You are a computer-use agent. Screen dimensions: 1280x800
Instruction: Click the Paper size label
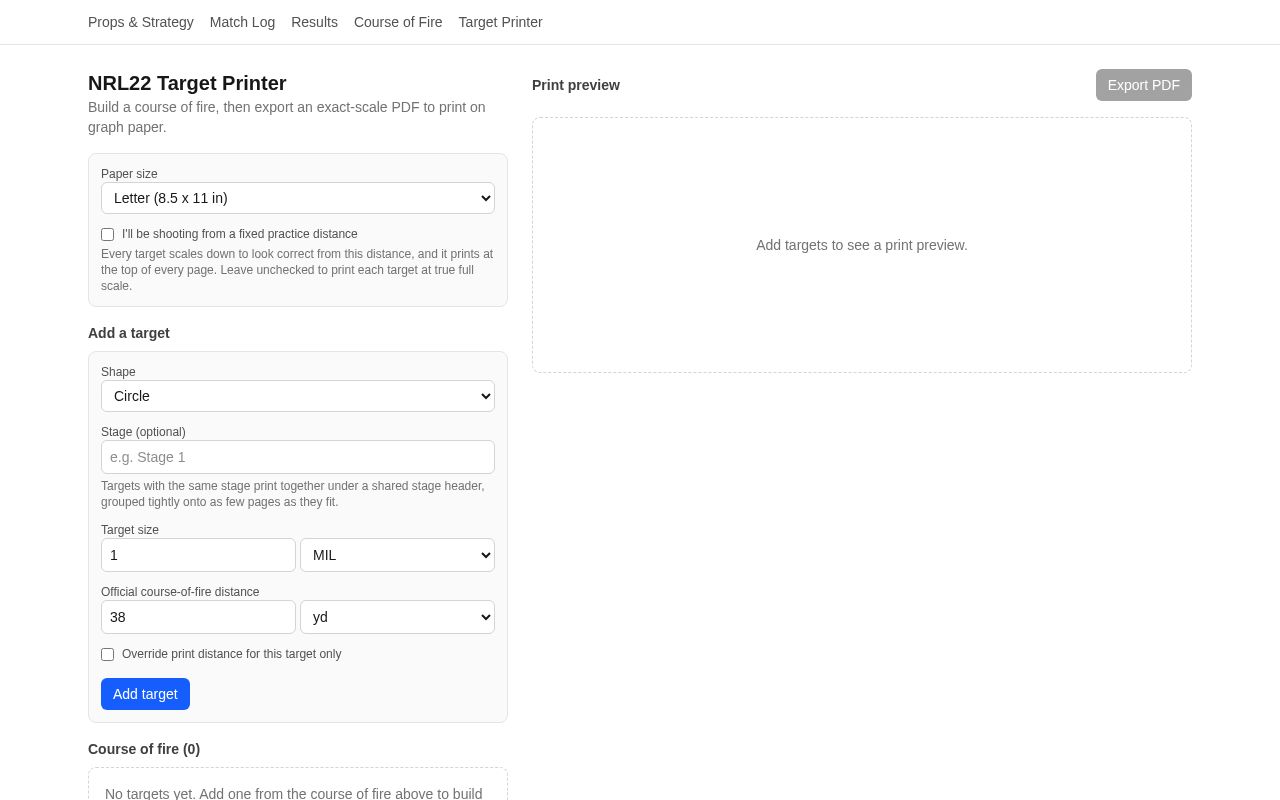[129, 174]
